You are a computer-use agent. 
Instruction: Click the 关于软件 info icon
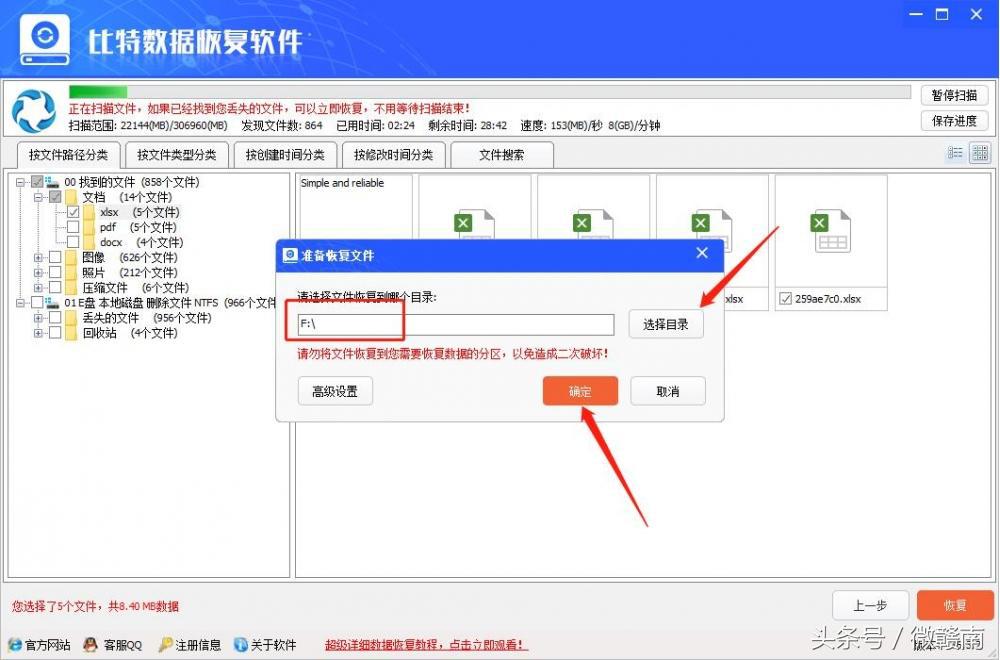[240, 645]
